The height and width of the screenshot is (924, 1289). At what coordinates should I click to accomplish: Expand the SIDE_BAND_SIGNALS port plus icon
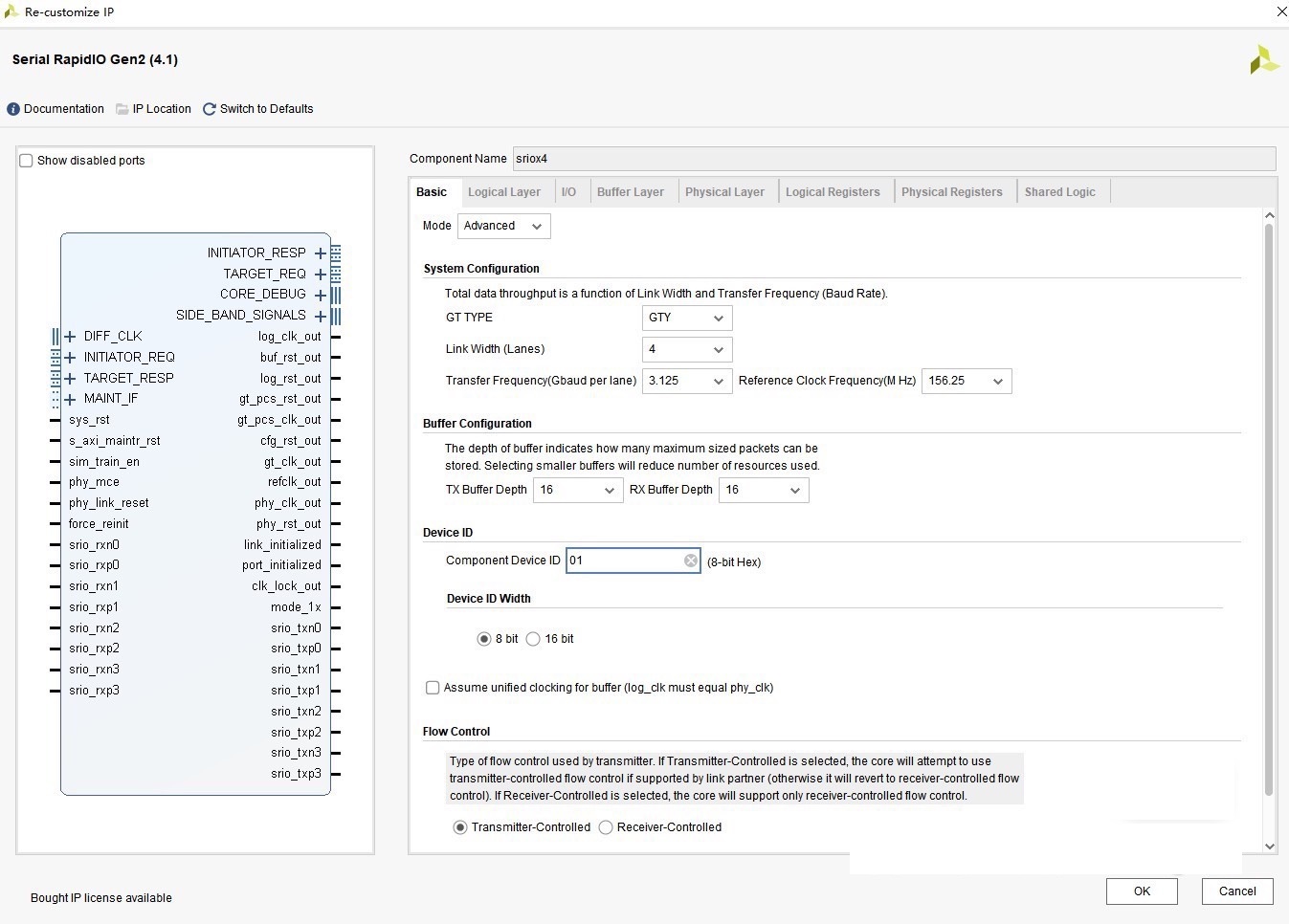(321, 316)
